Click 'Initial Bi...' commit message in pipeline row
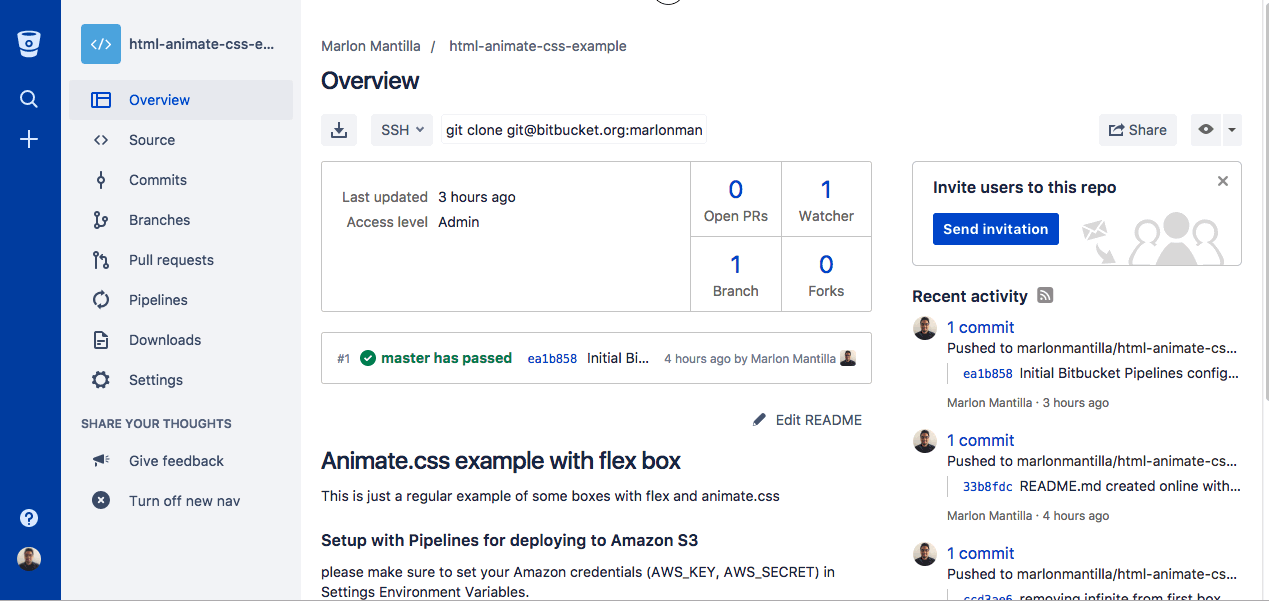The width and height of the screenshot is (1269, 601). (x=618, y=358)
